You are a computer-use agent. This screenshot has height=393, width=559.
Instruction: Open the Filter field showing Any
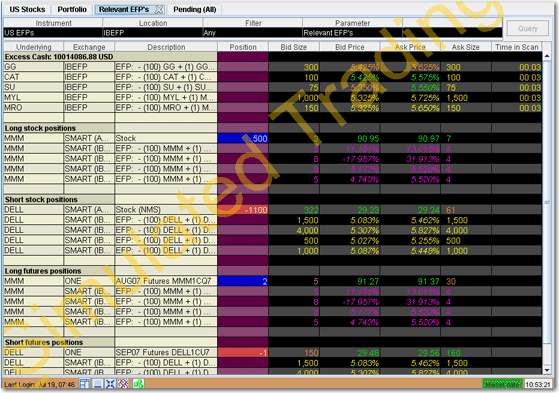pyautogui.click(x=253, y=33)
